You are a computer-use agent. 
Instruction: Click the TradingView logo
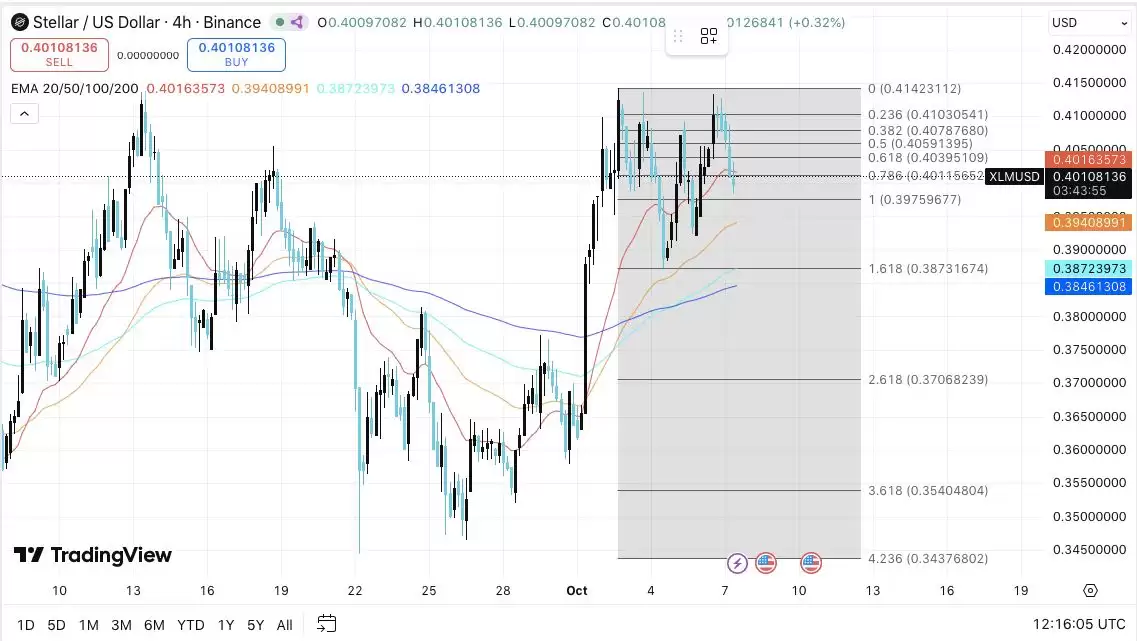(93, 555)
